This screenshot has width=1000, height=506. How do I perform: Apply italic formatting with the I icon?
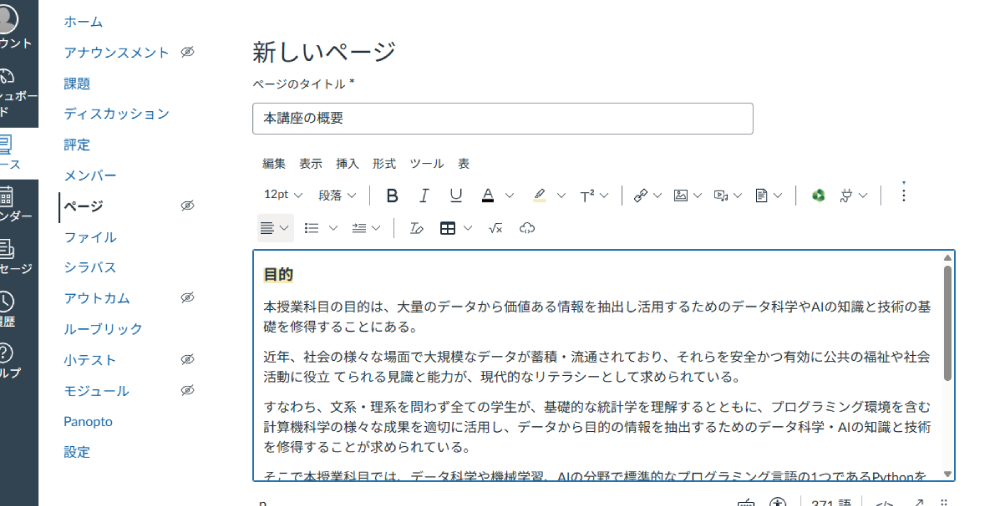[423, 195]
